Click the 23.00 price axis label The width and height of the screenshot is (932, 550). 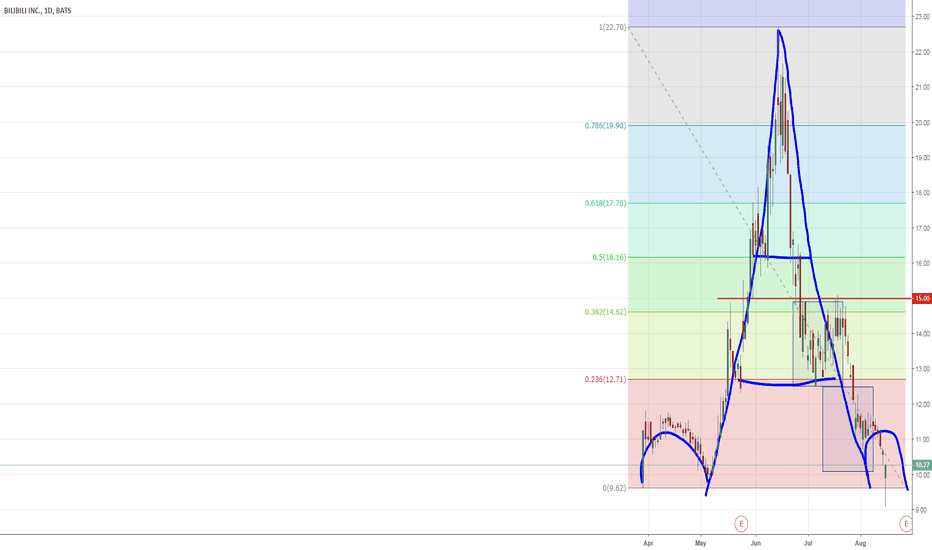[922, 17]
